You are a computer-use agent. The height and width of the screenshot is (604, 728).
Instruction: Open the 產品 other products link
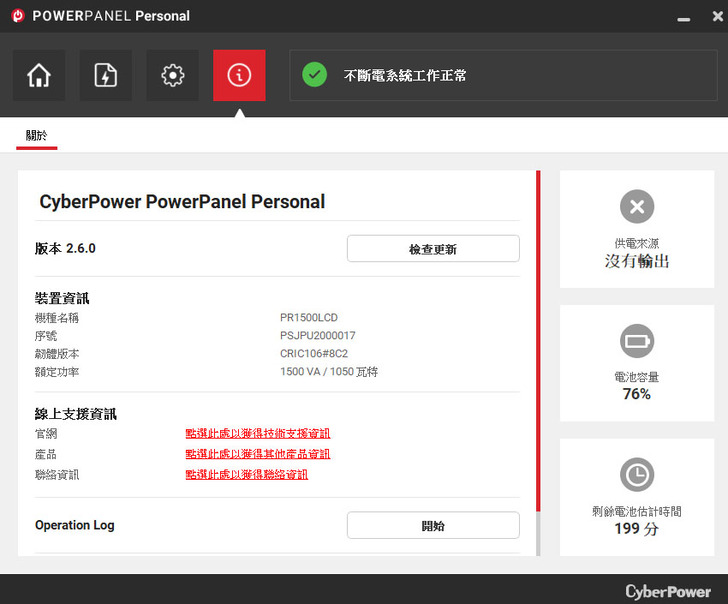point(257,454)
